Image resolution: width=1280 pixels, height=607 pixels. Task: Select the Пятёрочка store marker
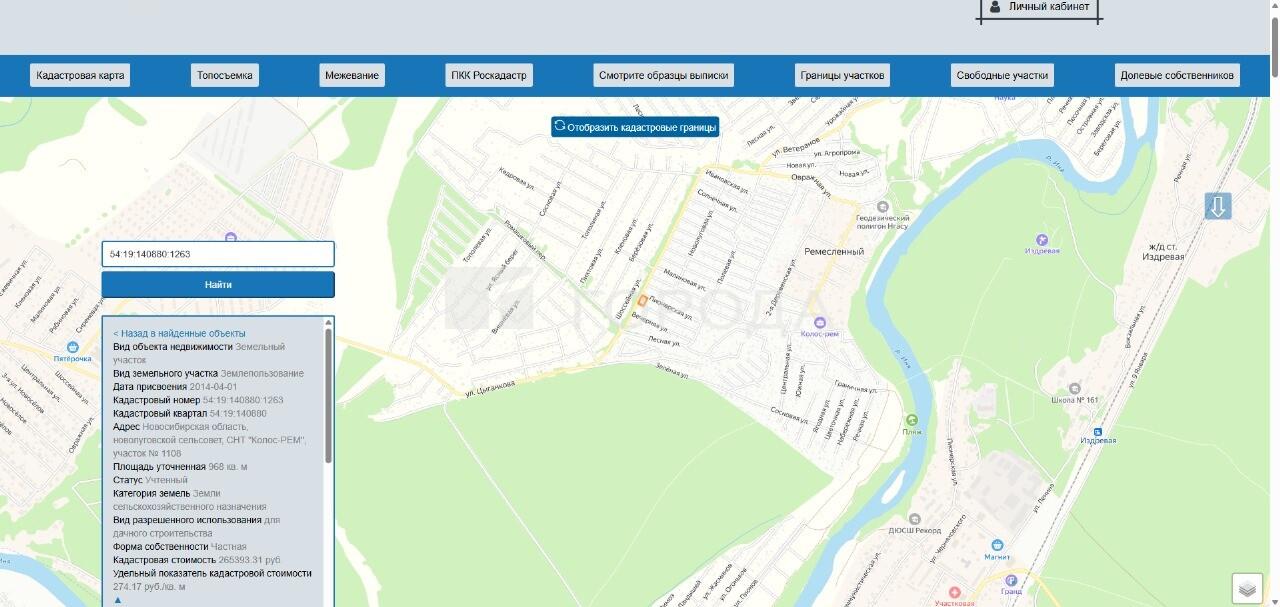click(73, 346)
